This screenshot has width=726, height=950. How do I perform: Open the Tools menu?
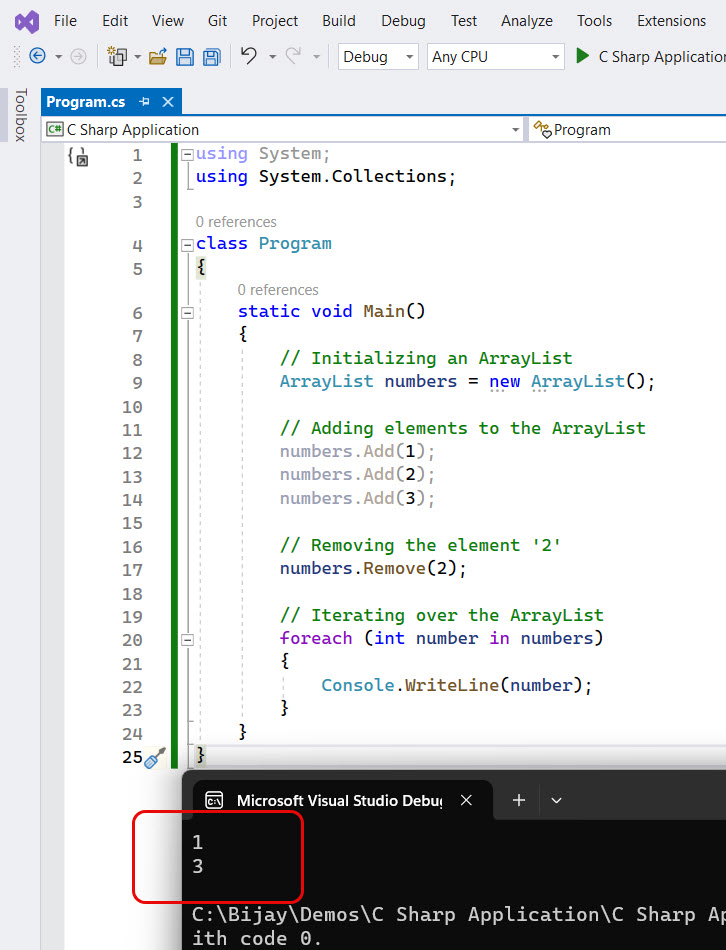click(594, 21)
